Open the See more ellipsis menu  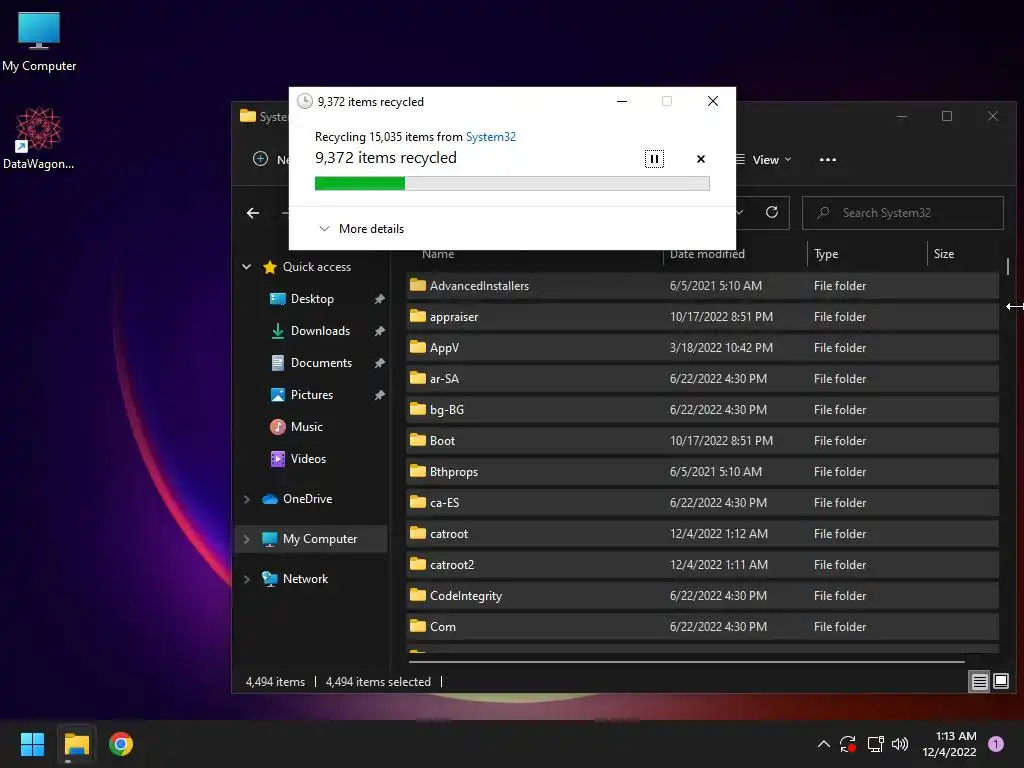click(x=827, y=159)
